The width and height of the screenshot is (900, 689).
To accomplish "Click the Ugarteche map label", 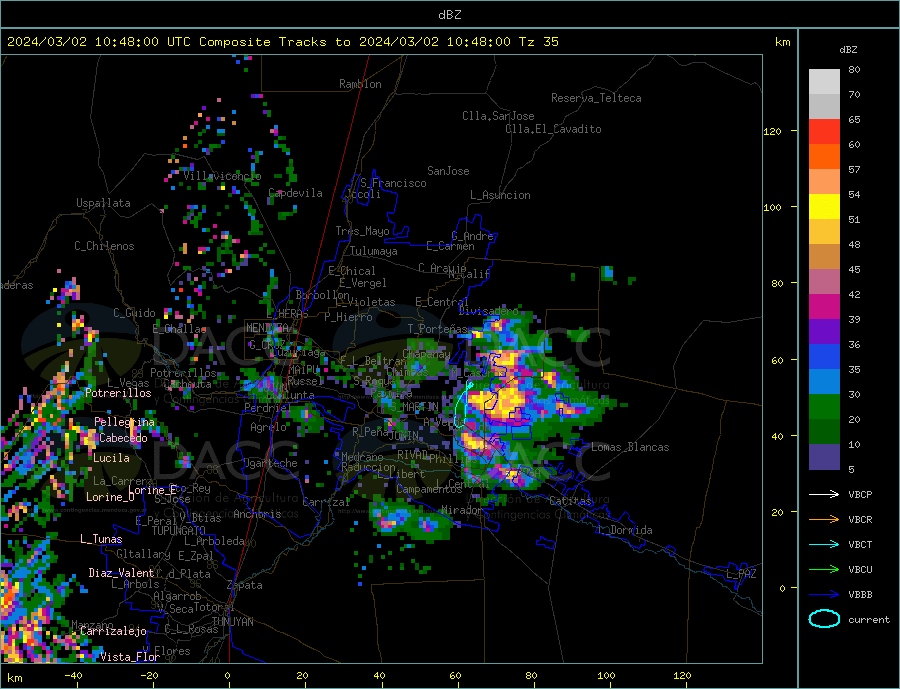I will 270,463.
